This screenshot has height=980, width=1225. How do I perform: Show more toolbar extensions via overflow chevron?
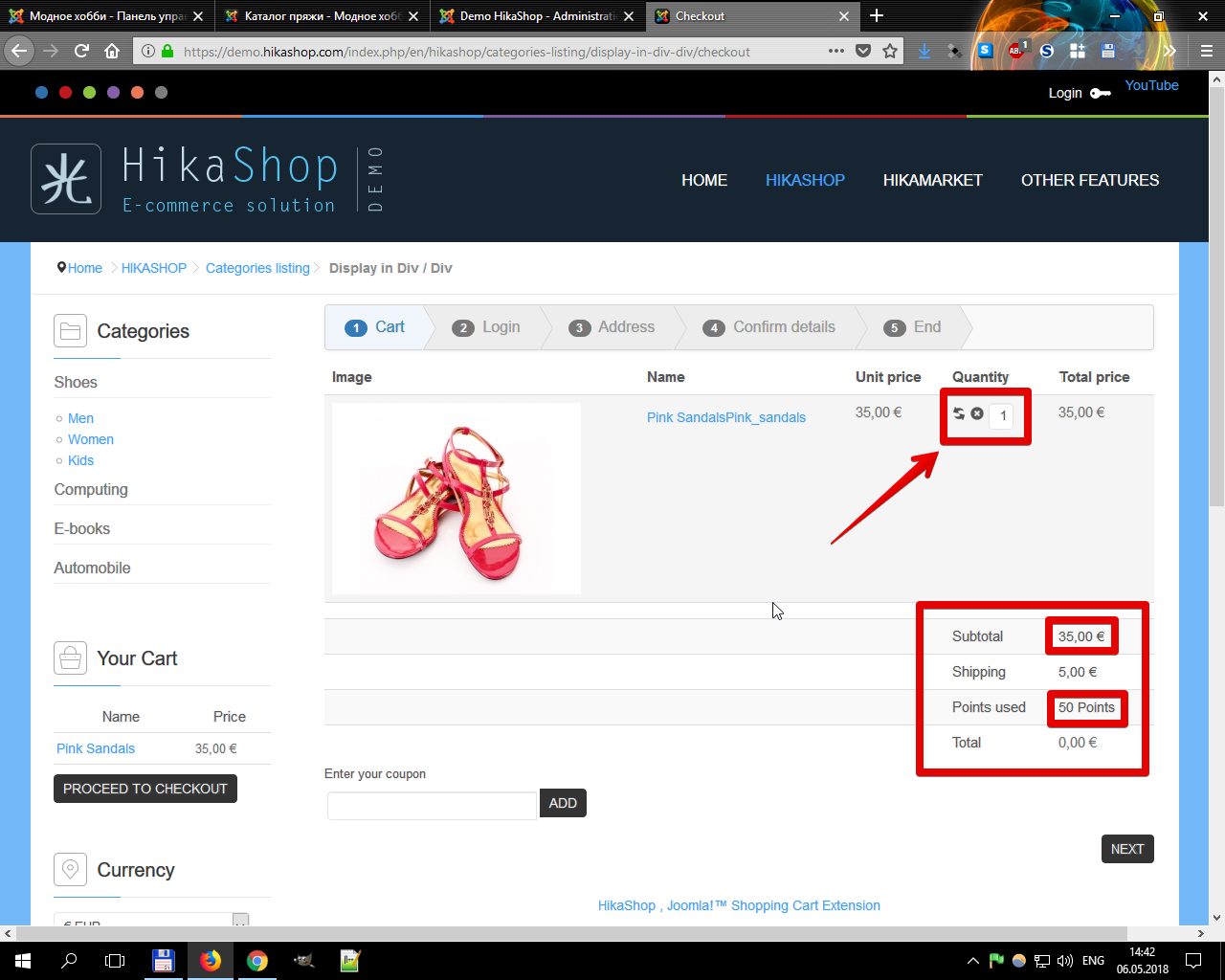click(x=1169, y=52)
